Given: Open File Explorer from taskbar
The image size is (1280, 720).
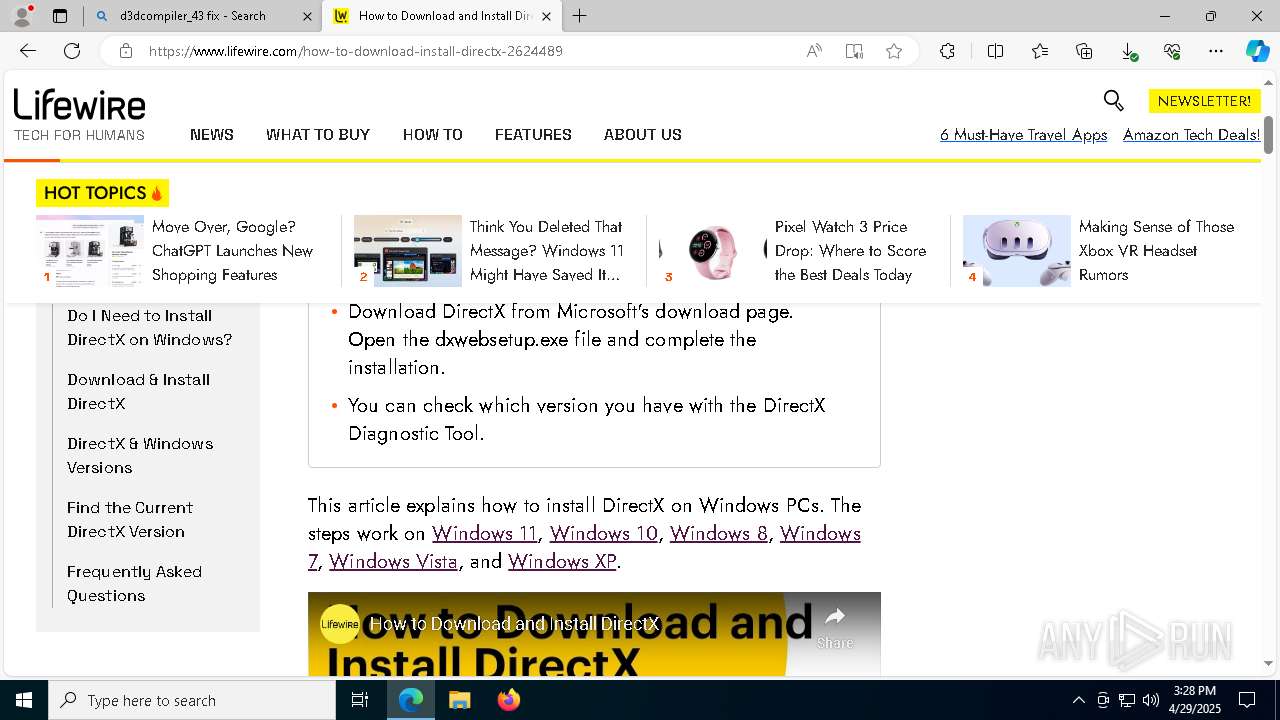Looking at the screenshot, I should coord(459,700).
